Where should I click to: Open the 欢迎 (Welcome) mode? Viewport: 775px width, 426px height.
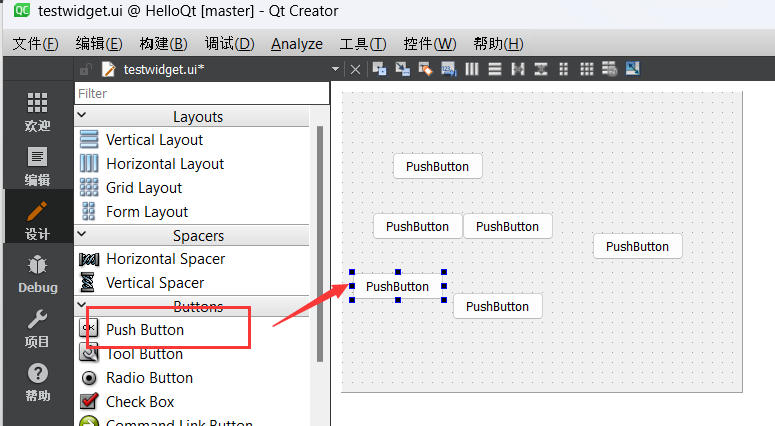pyautogui.click(x=38, y=112)
